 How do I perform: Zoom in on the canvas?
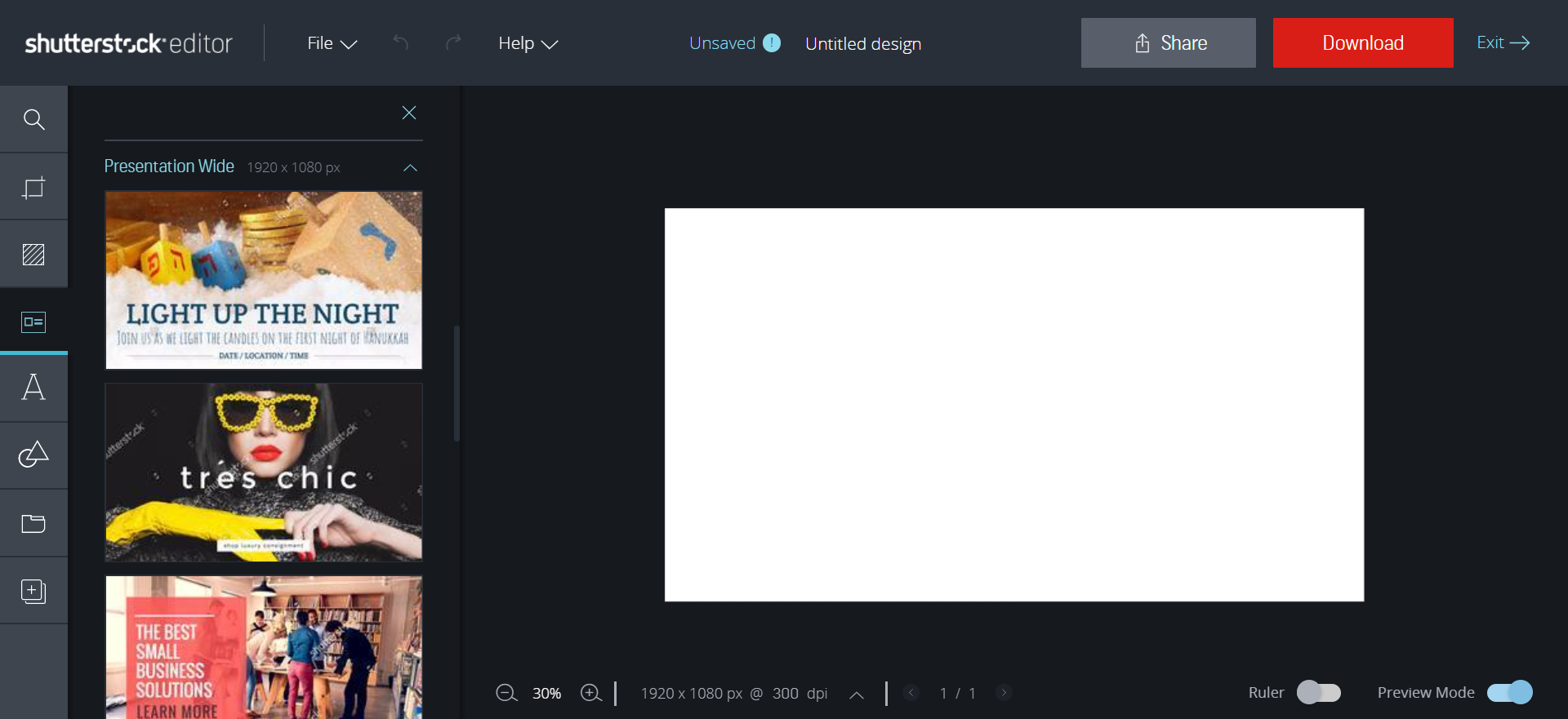pyautogui.click(x=590, y=693)
